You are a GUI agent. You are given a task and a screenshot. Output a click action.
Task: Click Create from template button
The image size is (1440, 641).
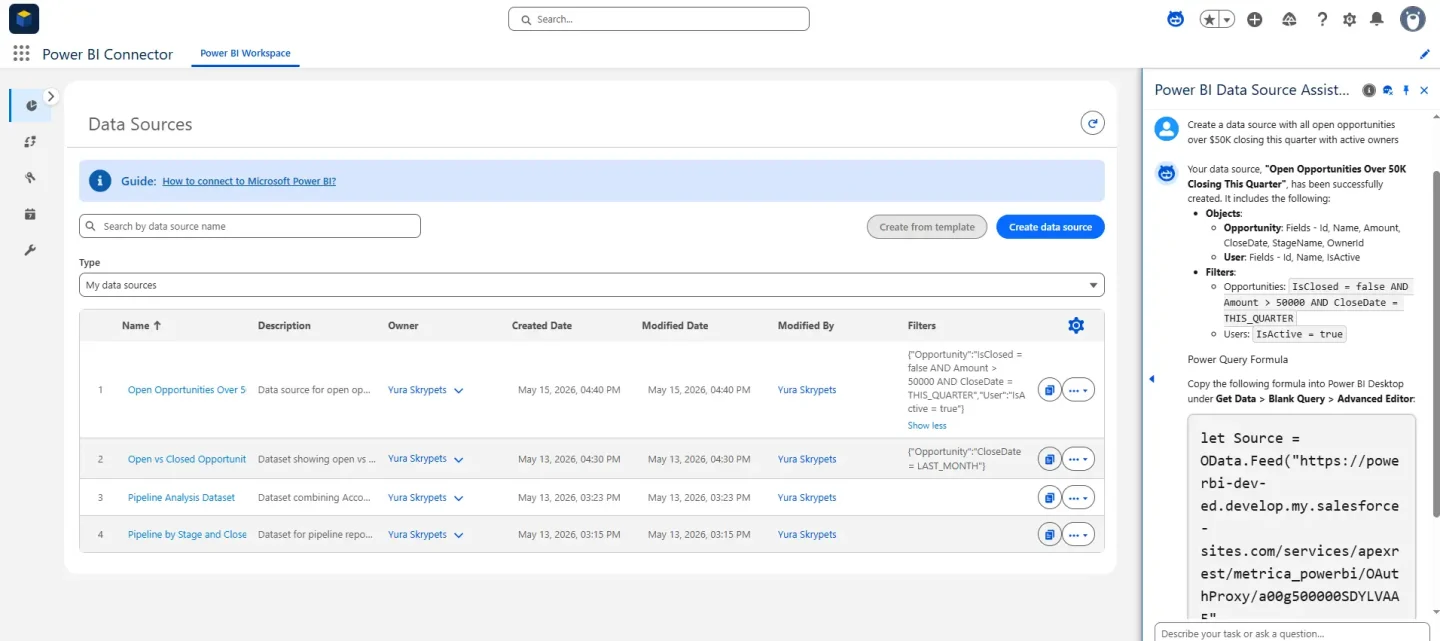[x=927, y=227]
